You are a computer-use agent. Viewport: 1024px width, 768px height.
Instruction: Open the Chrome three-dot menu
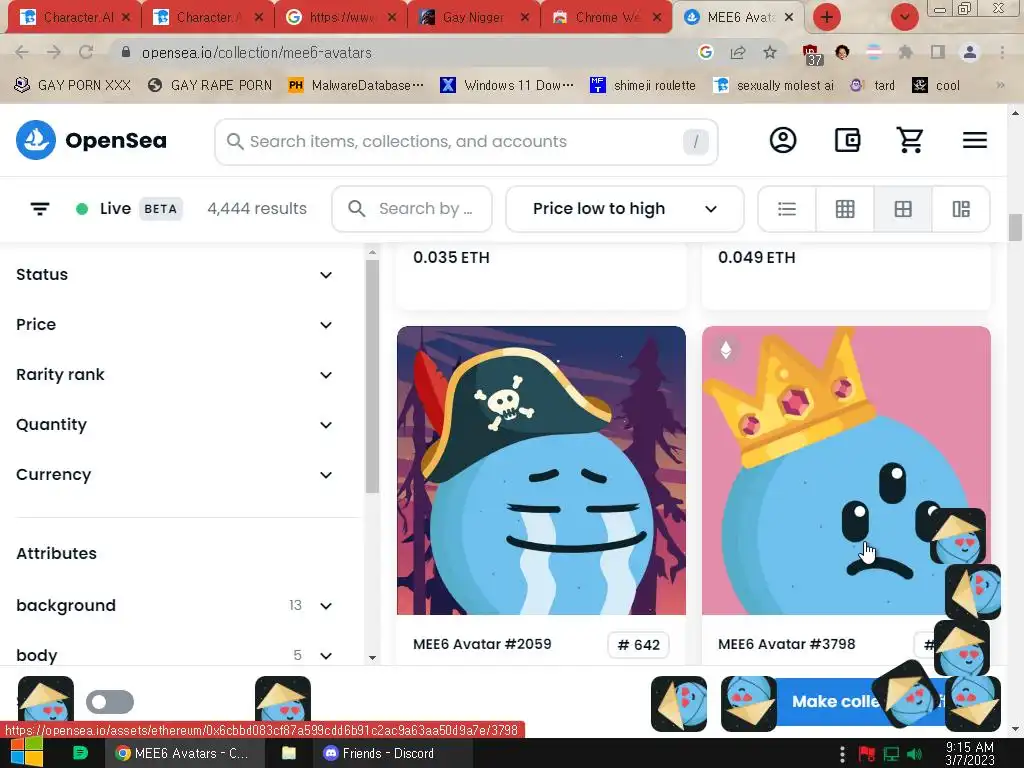[1002, 52]
